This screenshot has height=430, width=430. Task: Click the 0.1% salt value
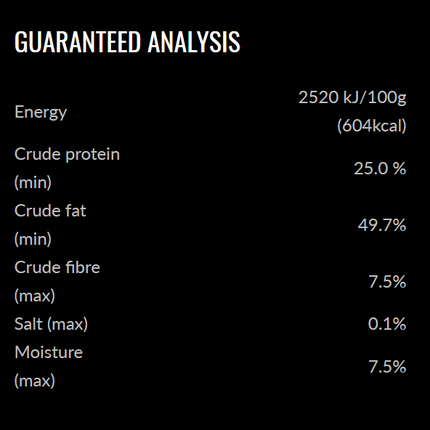(387, 324)
